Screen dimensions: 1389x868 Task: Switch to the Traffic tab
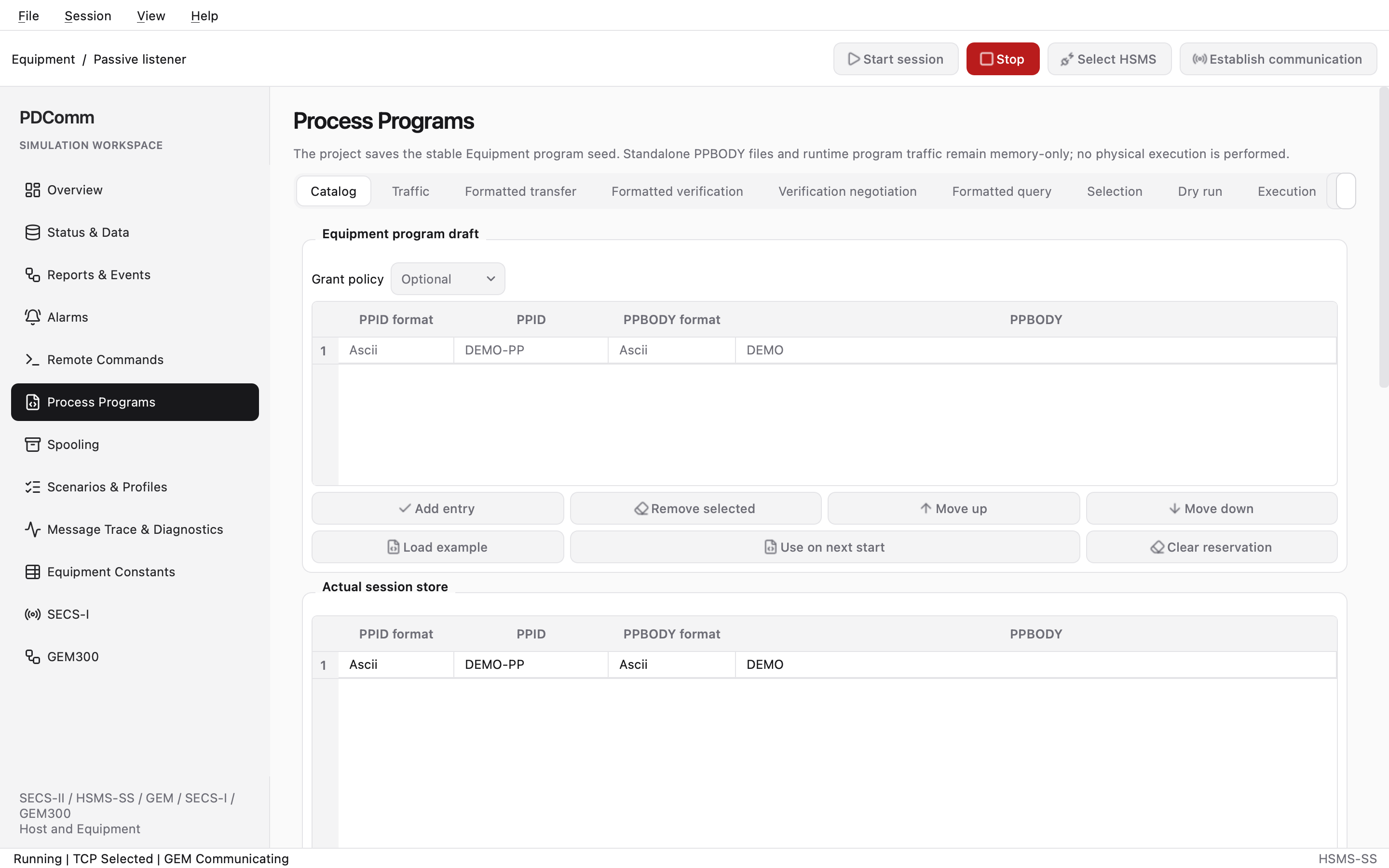[410, 191]
